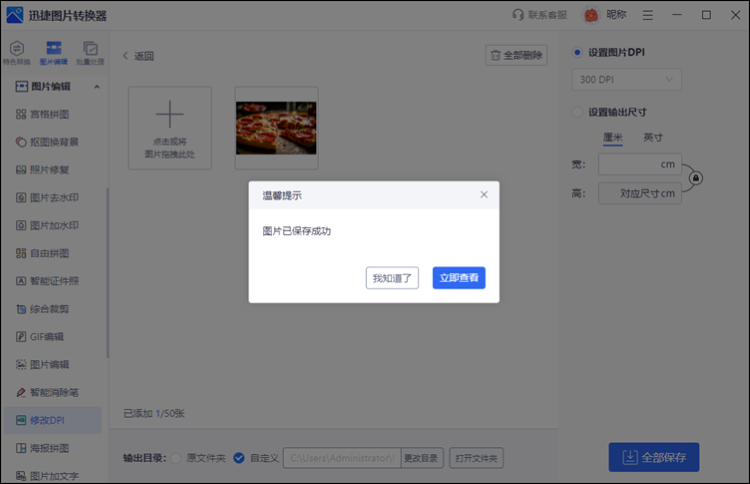The height and width of the screenshot is (484, 750).
Task: Click the 已添加 1/50张 text
Action: point(154,413)
